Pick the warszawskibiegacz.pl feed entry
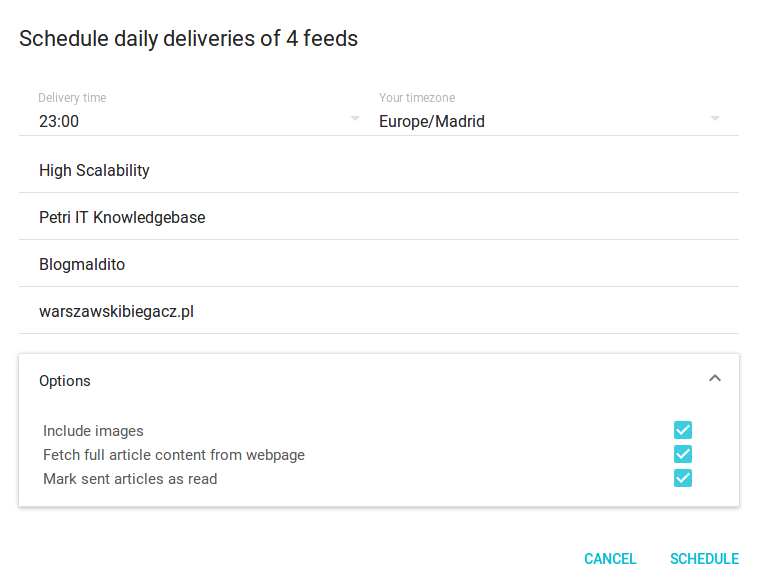The width and height of the screenshot is (763, 581). (116, 311)
